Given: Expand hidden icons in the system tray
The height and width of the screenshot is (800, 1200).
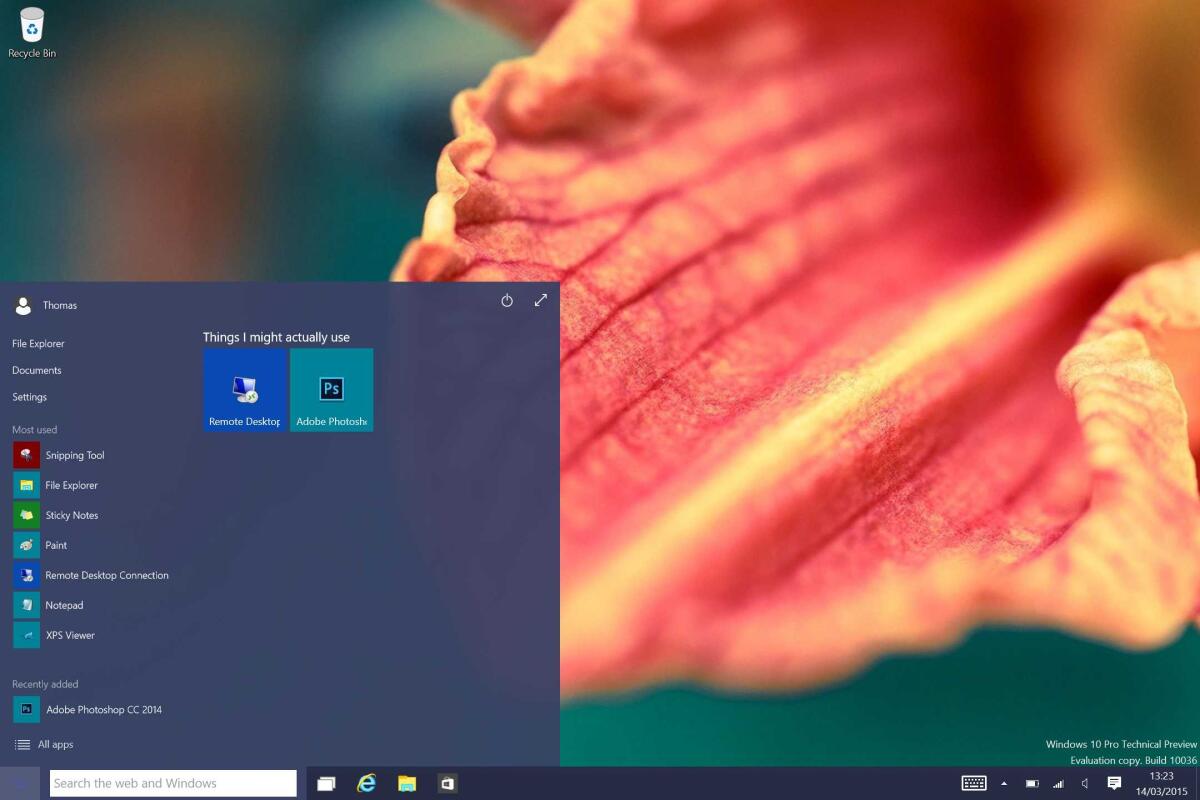Looking at the screenshot, I should (x=1004, y=784).
